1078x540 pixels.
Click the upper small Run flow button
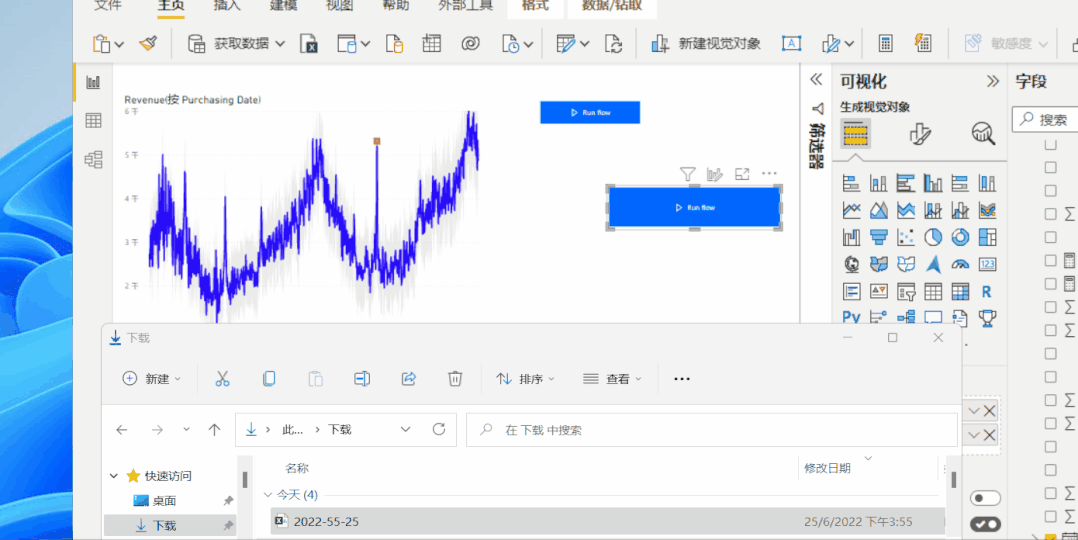(590, 113)
